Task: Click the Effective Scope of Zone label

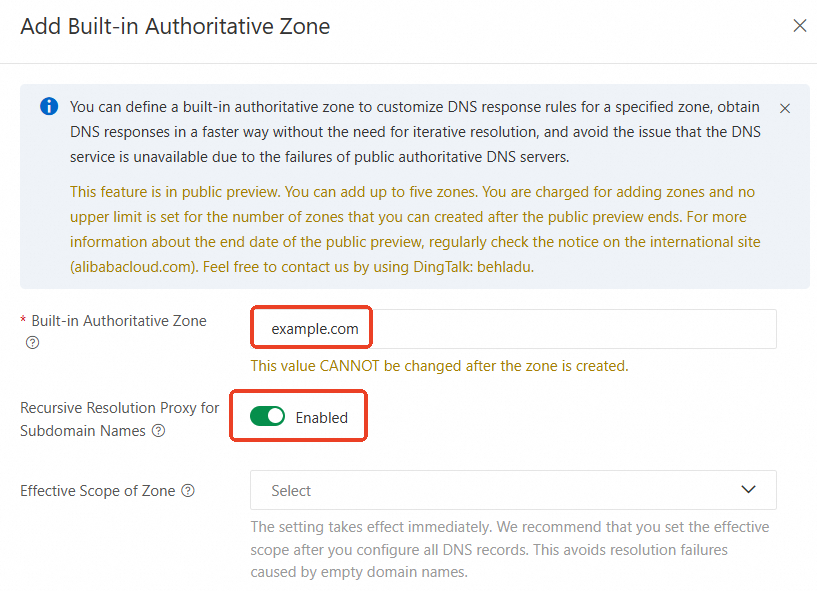Action: (98, 491)
